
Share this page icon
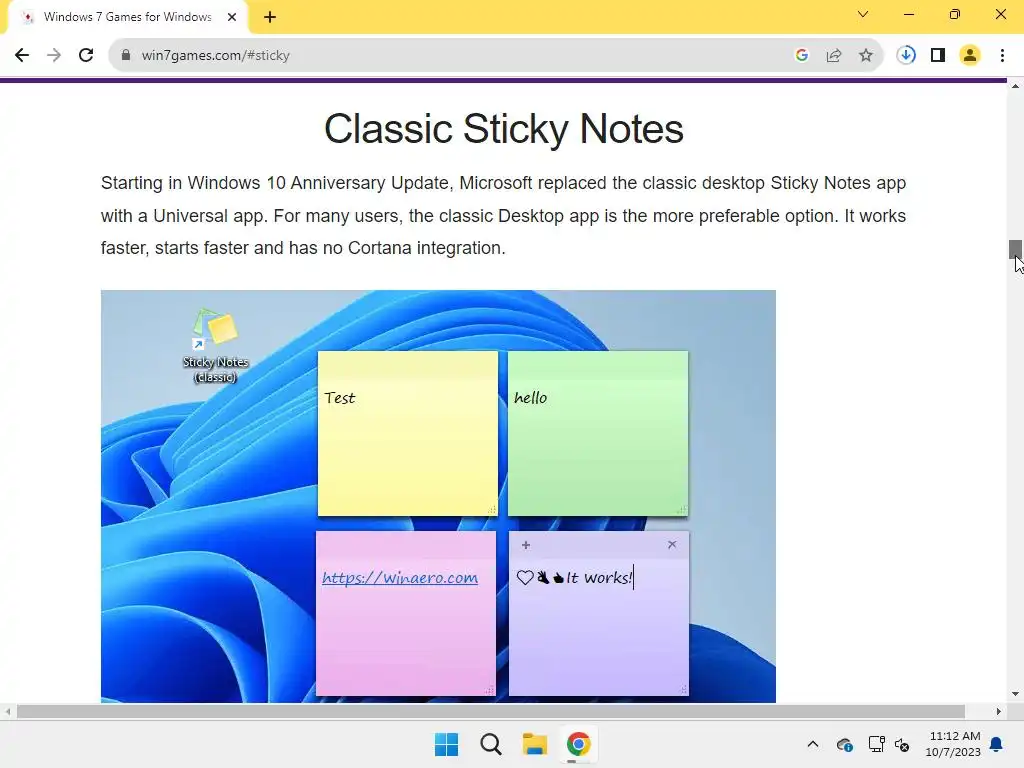(x=834, y=56)
